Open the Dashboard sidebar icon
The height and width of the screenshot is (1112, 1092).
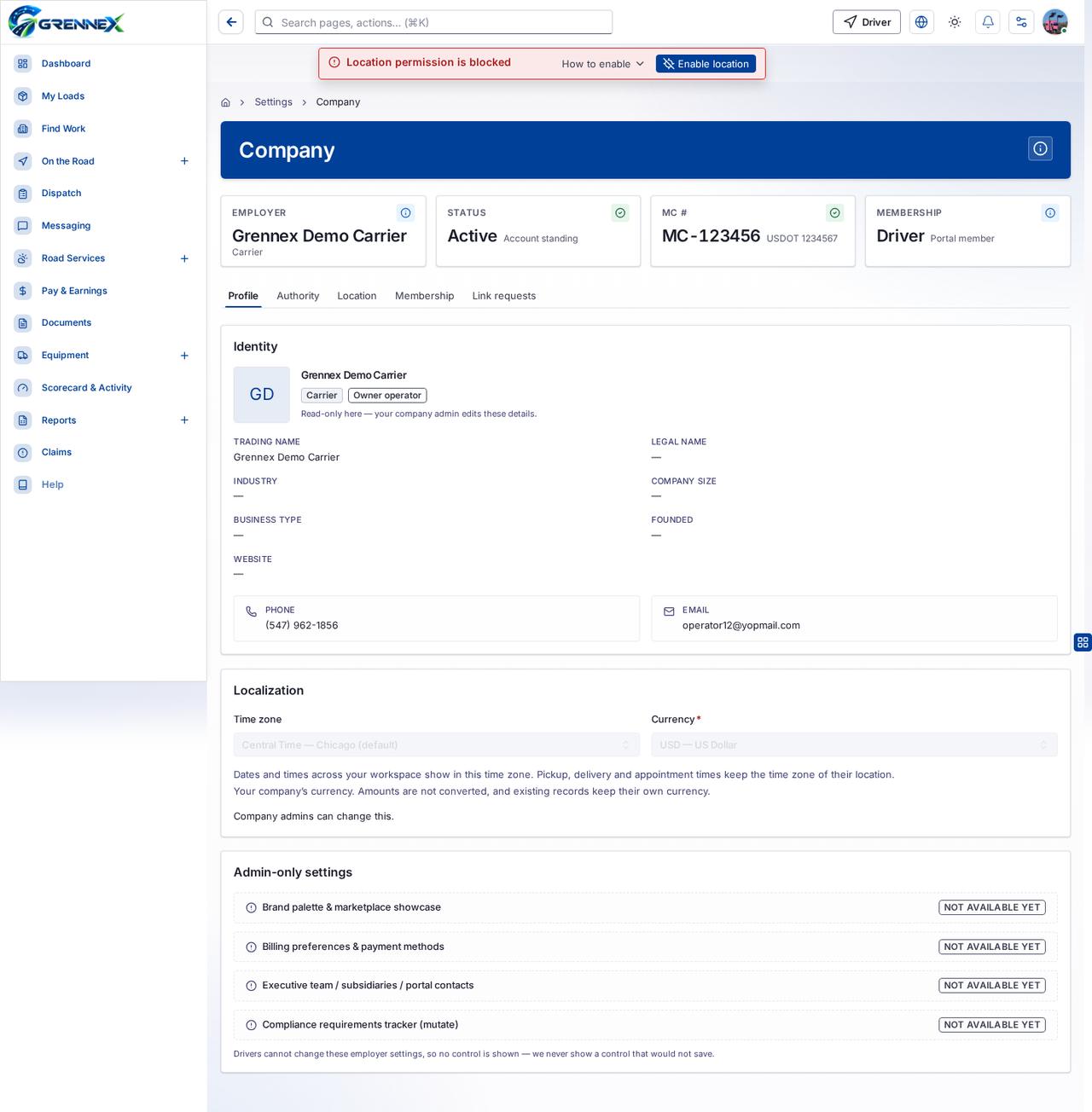(x=23, y=63)
